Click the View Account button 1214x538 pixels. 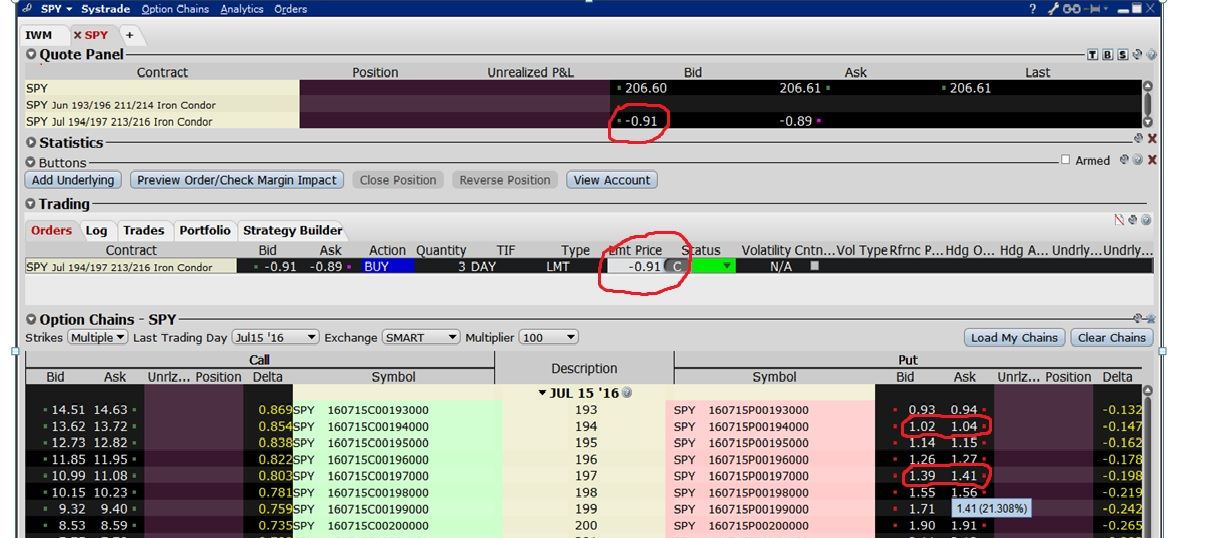pyautogui.click(x=612, y=180)
